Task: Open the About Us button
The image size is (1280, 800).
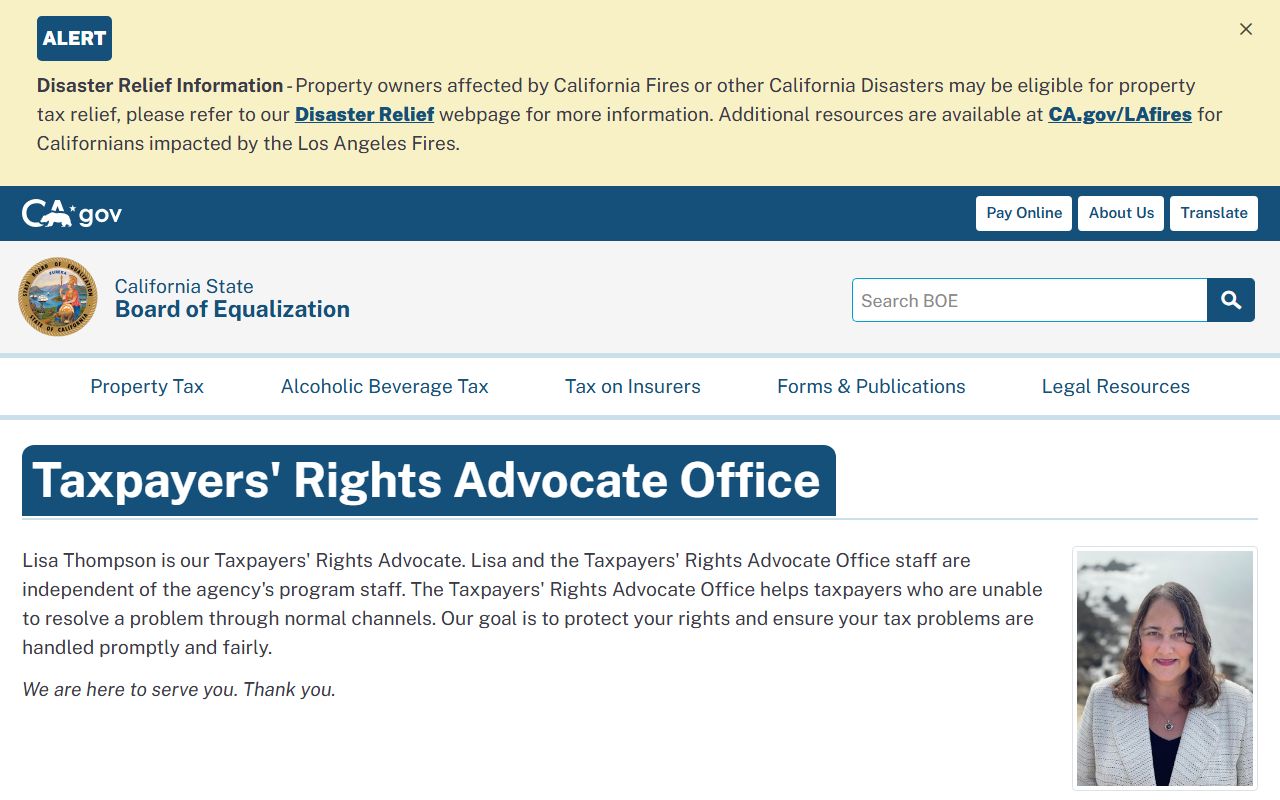Action: pyautogui.click(x=1121, y=213)
